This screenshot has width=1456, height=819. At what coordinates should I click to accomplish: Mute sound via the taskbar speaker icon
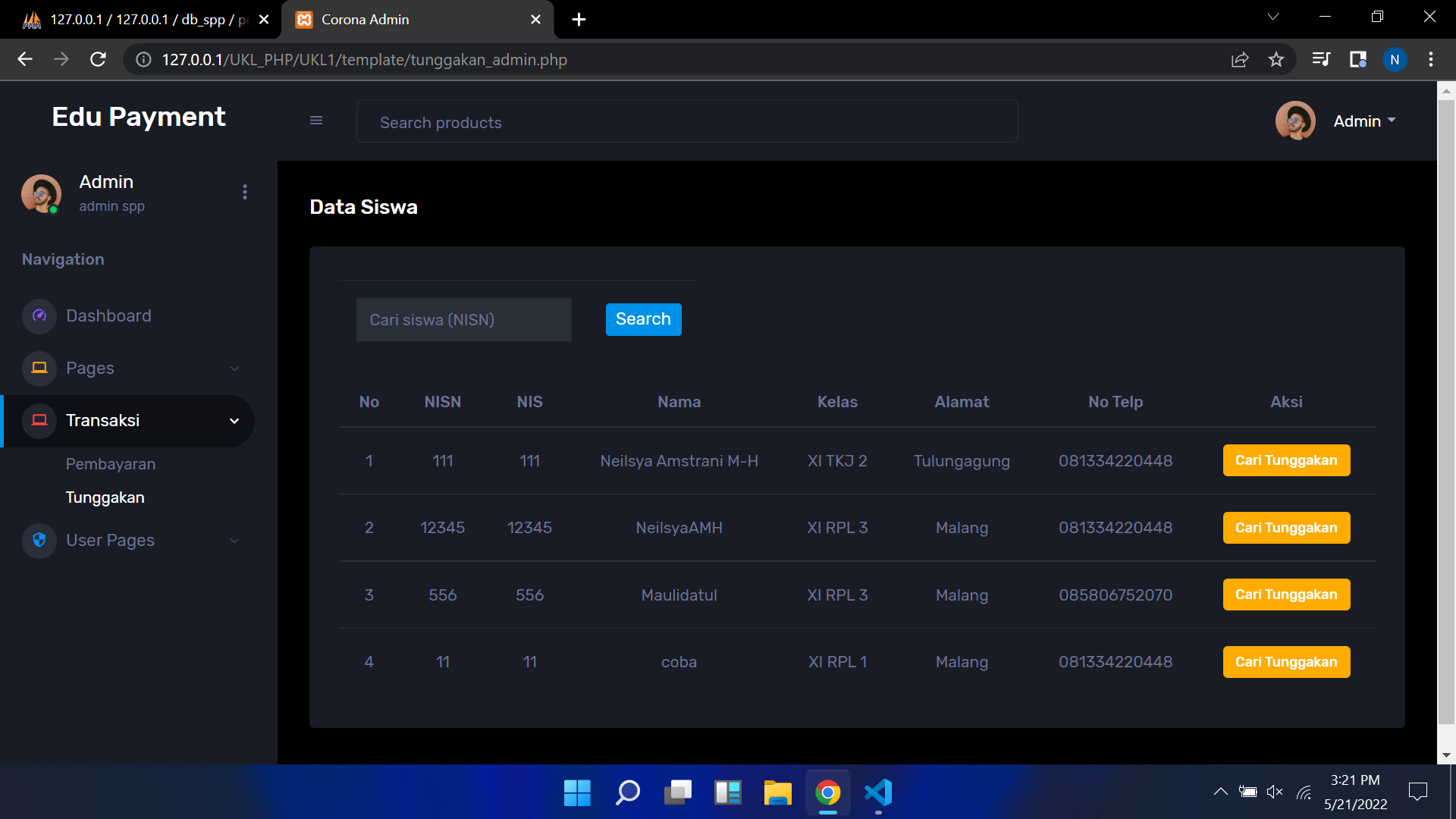click(1275, 791)
